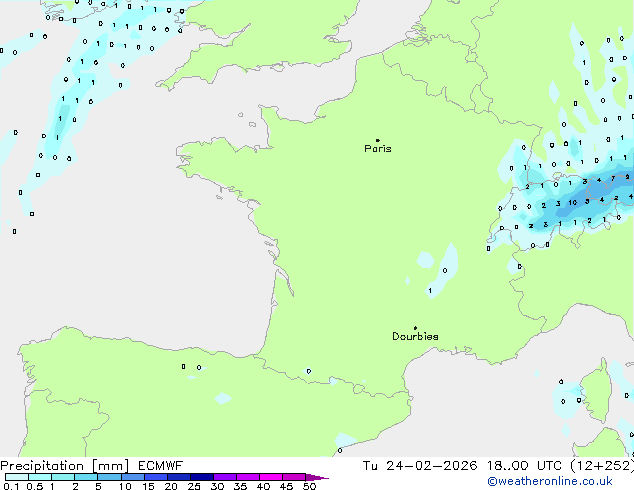Click the date '24-02-2026' text
634x490 pixels.
[x=431, y=466]
